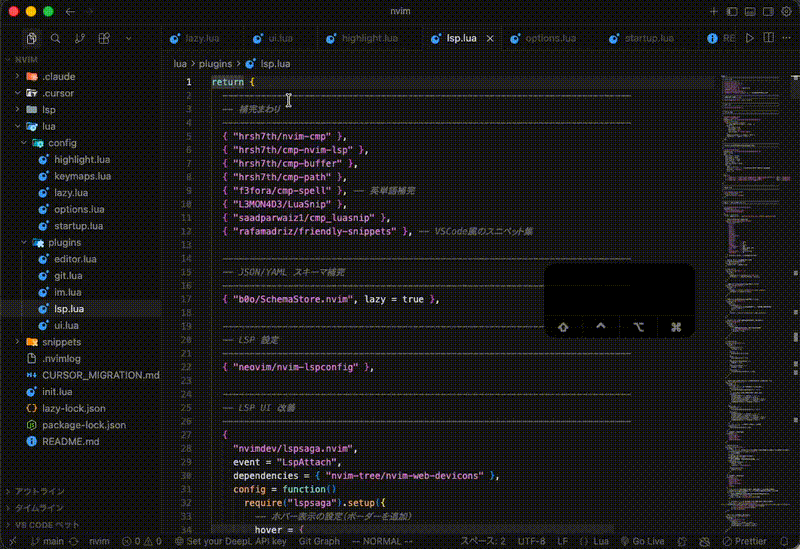This screenshot has width=800, height=549.
Task: Open the settings gear in title bar
Action: click(786, 11)
